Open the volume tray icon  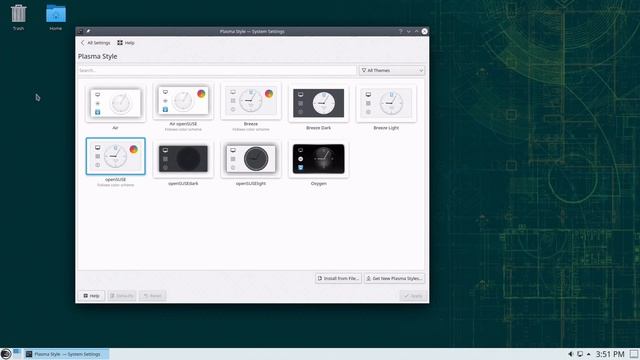tap(570, 354)
